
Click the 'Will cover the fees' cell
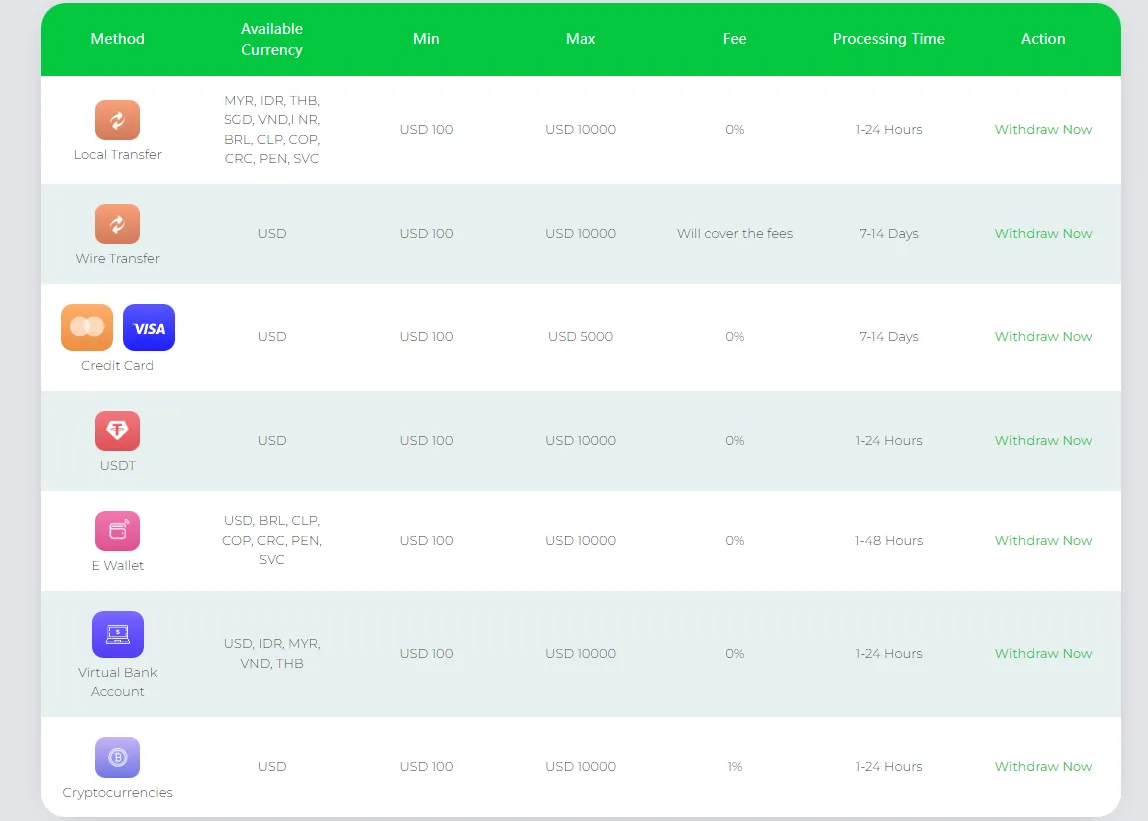734,234
